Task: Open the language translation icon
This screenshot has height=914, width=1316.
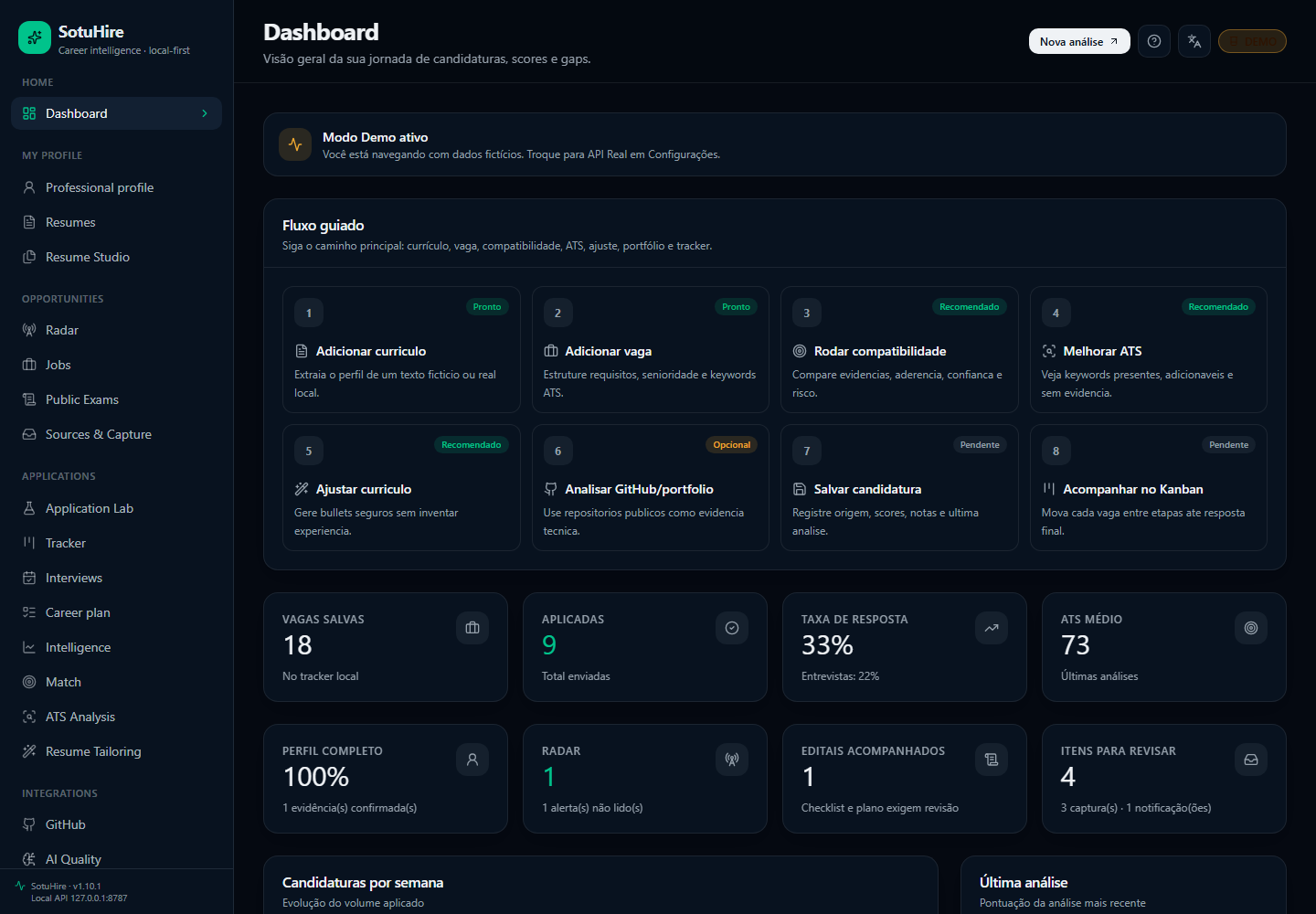Action: [1194, 41]
